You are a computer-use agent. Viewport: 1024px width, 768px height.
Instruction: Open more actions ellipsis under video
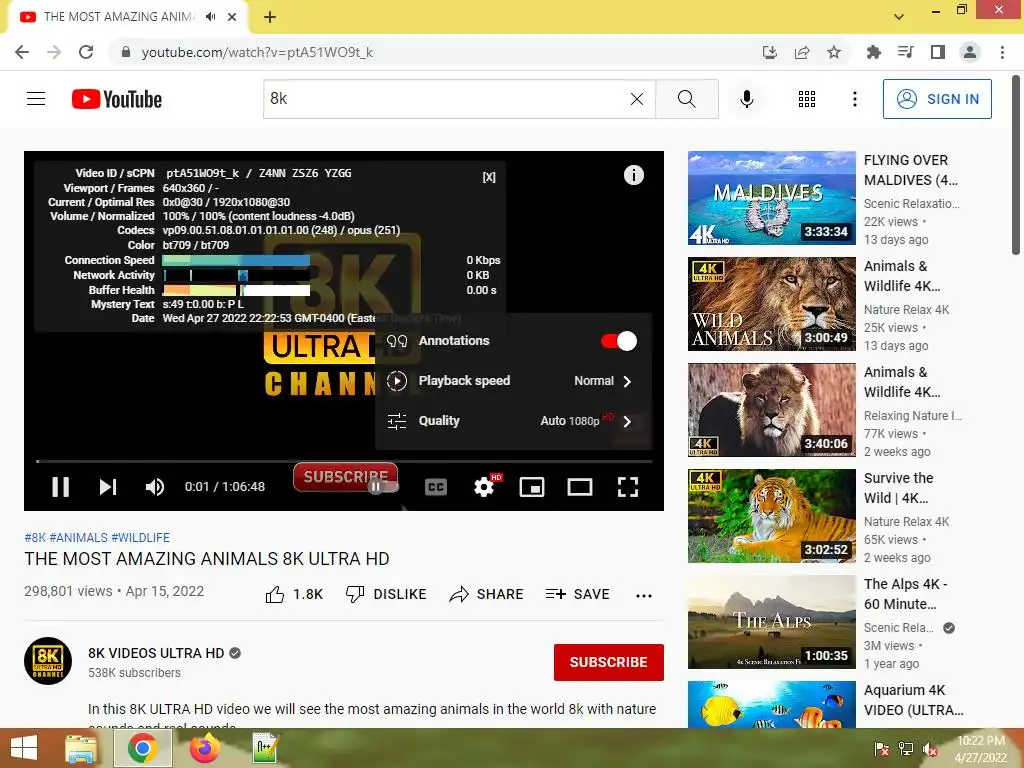[644, 595]
